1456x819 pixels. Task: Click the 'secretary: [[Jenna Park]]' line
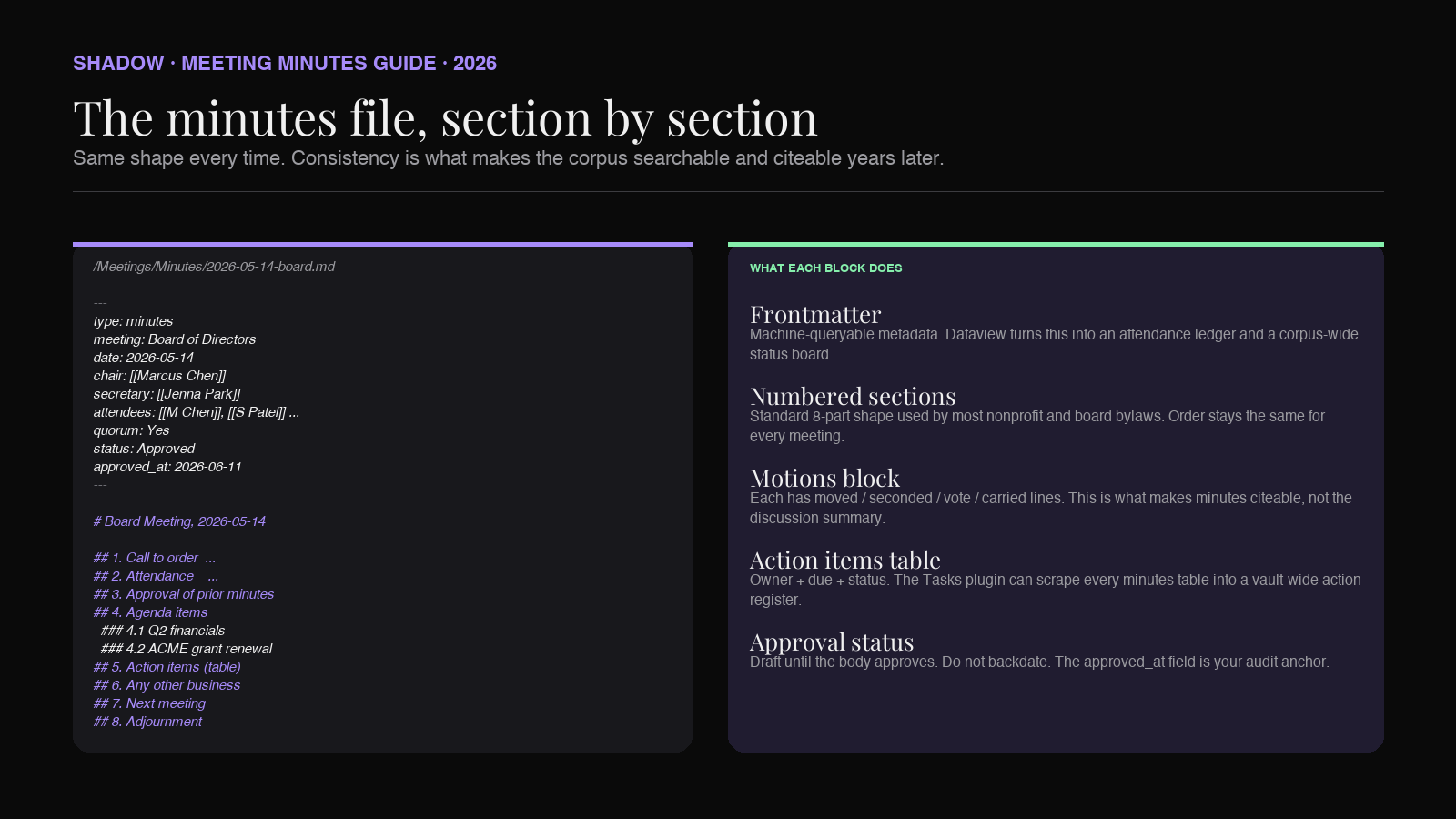[167, 394]
